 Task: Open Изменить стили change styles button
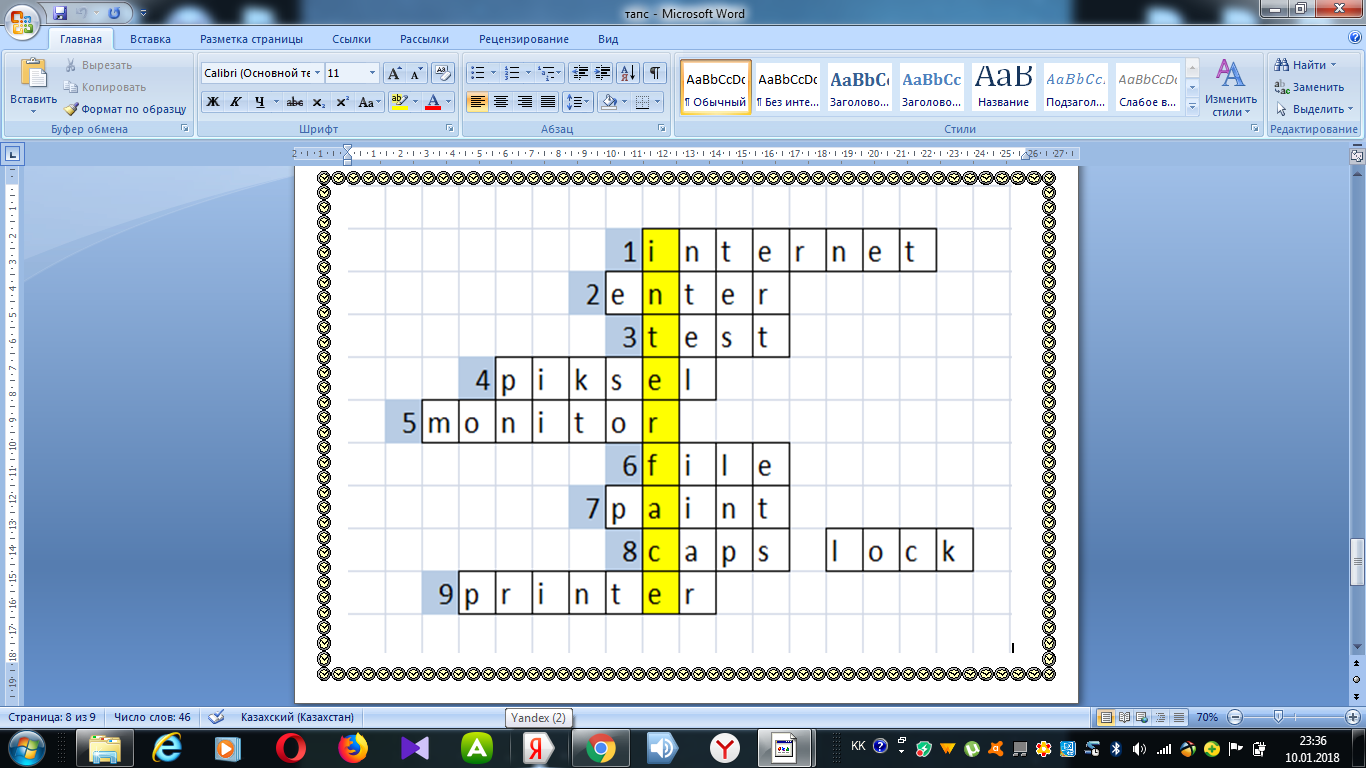tap(1231, 88)
